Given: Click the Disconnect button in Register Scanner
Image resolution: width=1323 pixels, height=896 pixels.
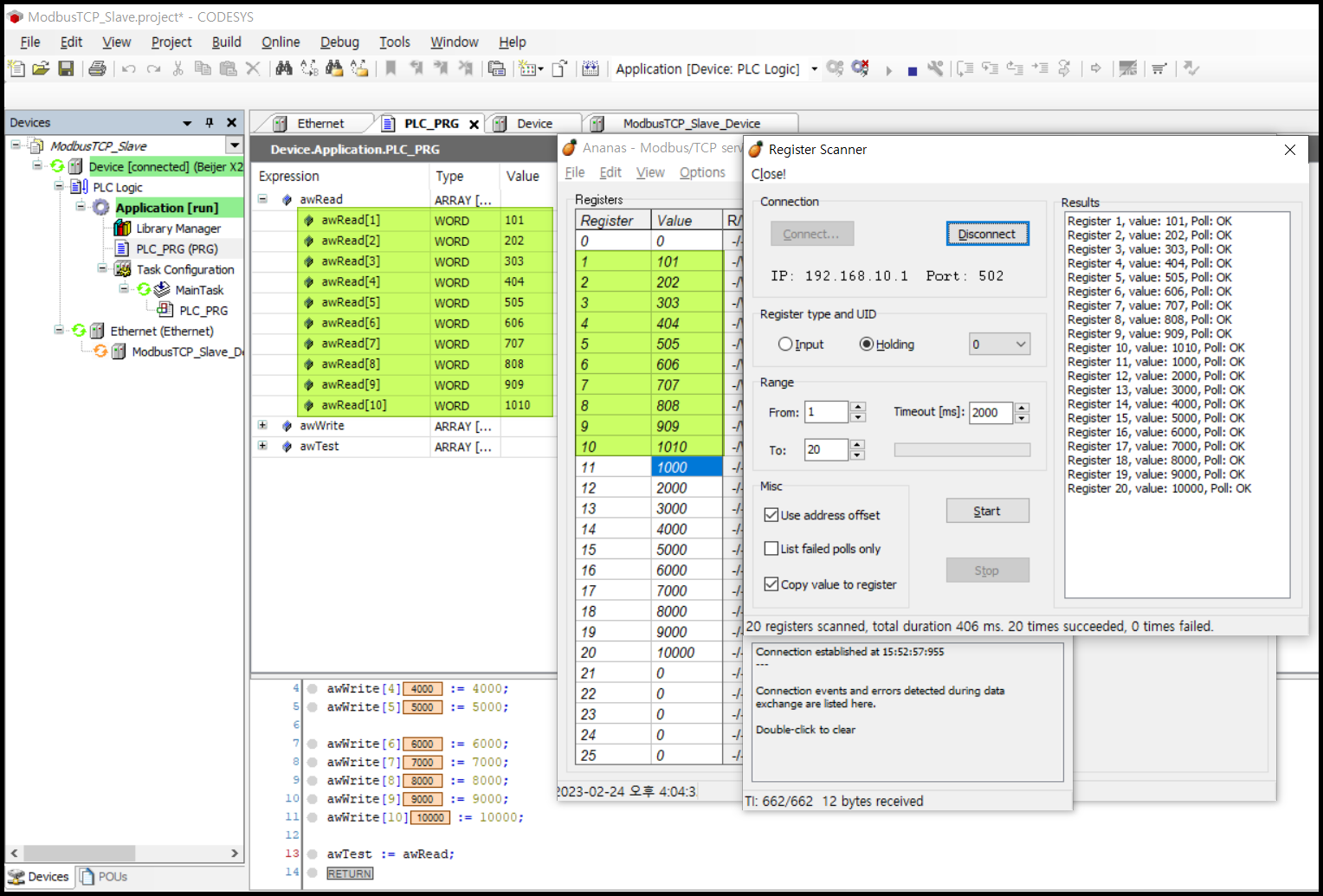Looking at the screenshot, I should point(987,233).
